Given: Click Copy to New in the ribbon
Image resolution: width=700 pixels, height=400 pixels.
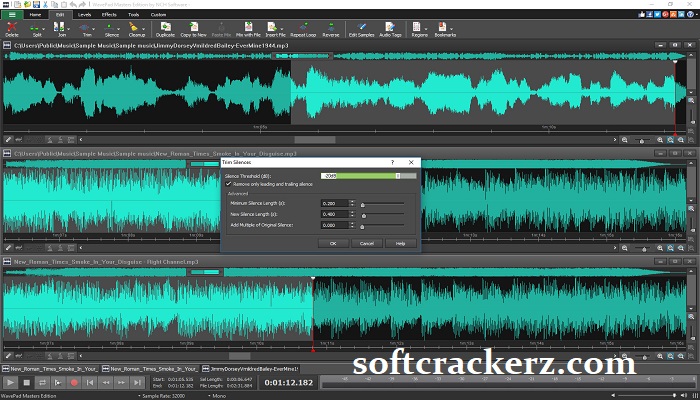Looking at the screenshot, I should point(193,29).
